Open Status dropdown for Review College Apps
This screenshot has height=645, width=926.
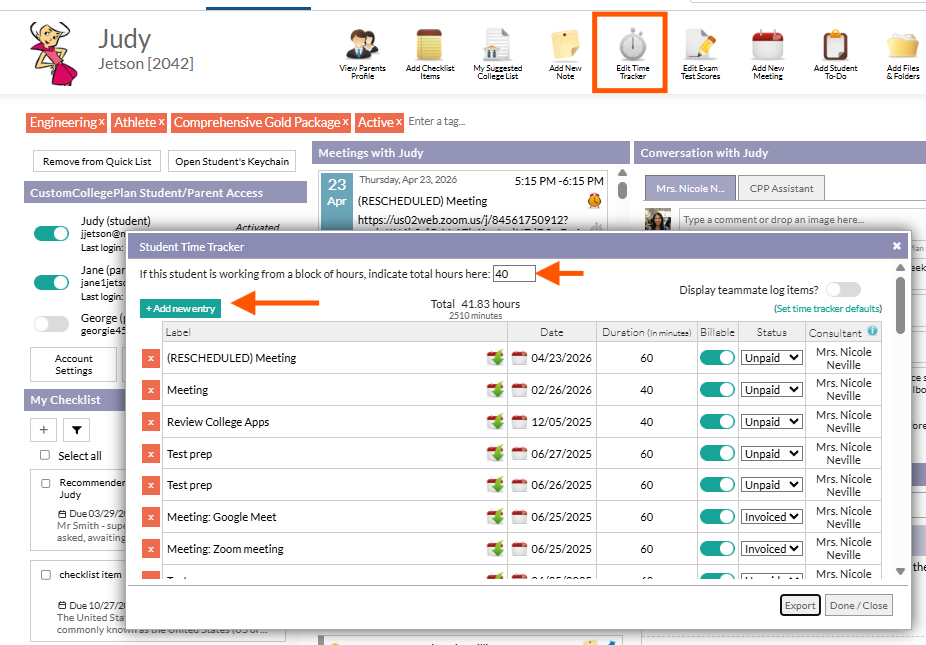click(771, 422)
